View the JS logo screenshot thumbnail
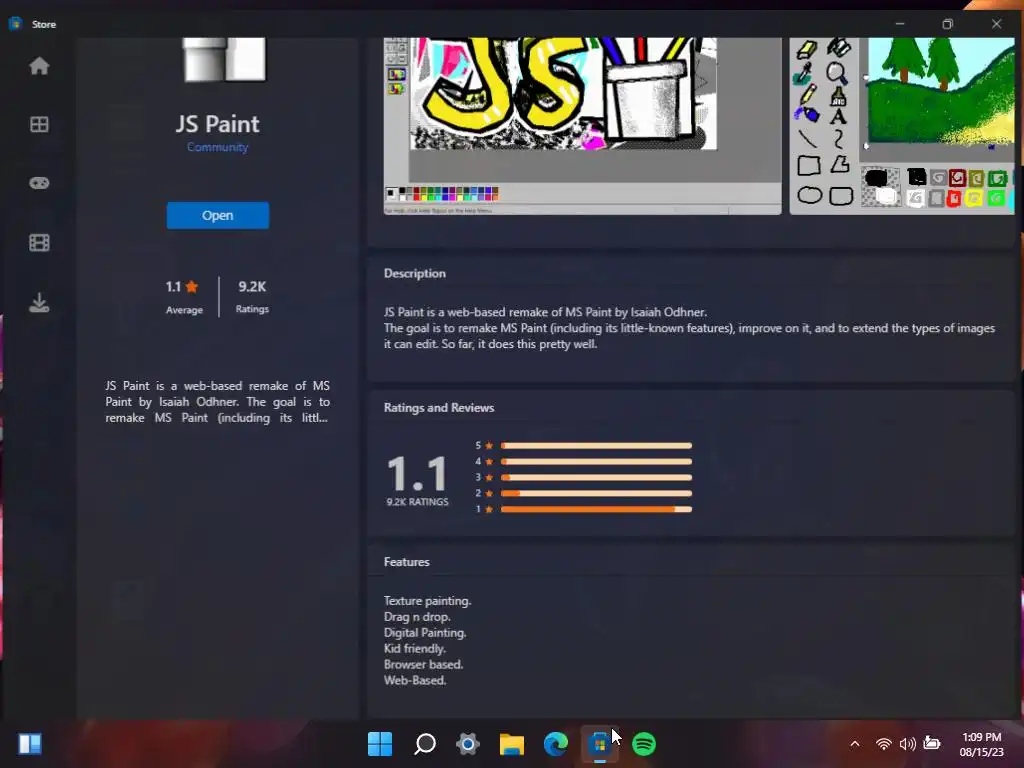 (x=582, y=125)
